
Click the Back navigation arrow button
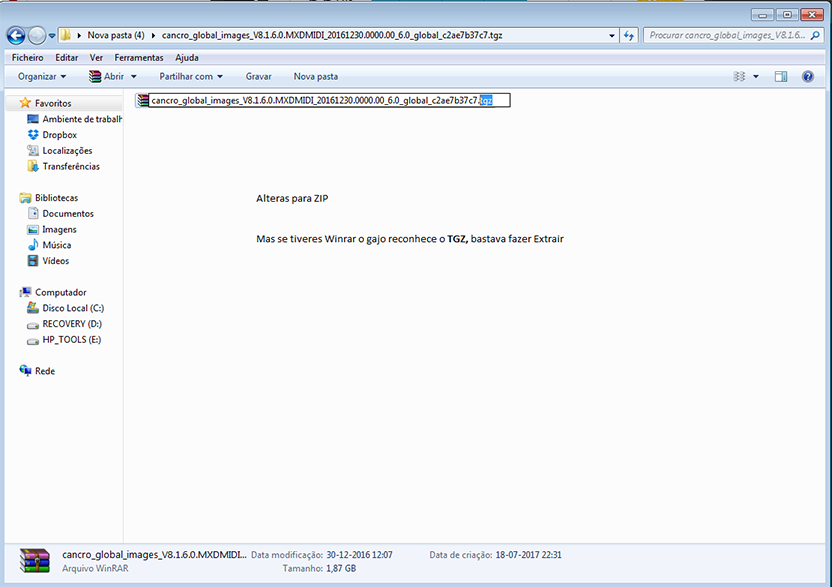17,35
